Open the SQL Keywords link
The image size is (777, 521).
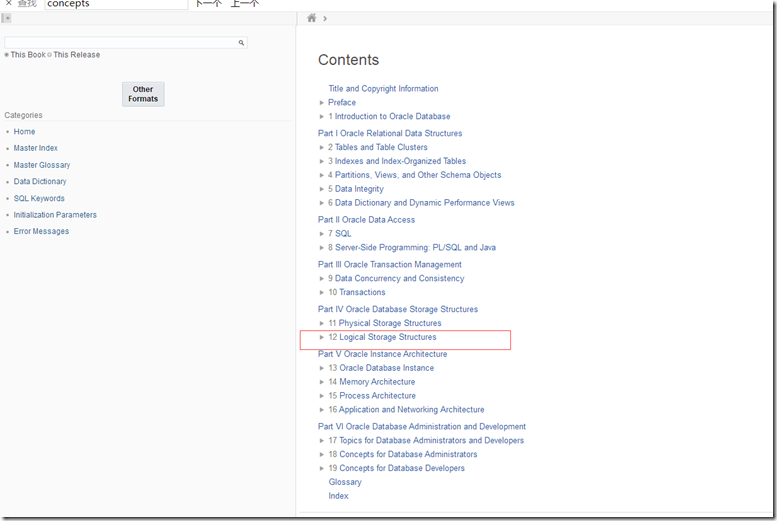coord(39,198)
